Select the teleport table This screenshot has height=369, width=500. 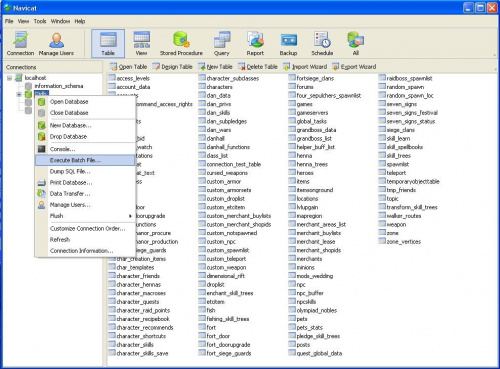pos(392,173)
